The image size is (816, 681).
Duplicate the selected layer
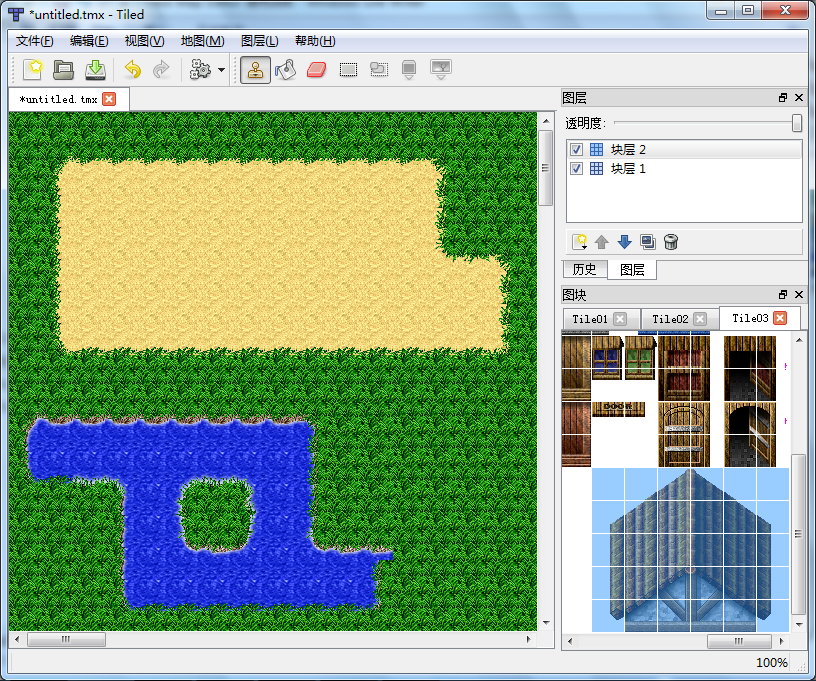click(648, 242)
